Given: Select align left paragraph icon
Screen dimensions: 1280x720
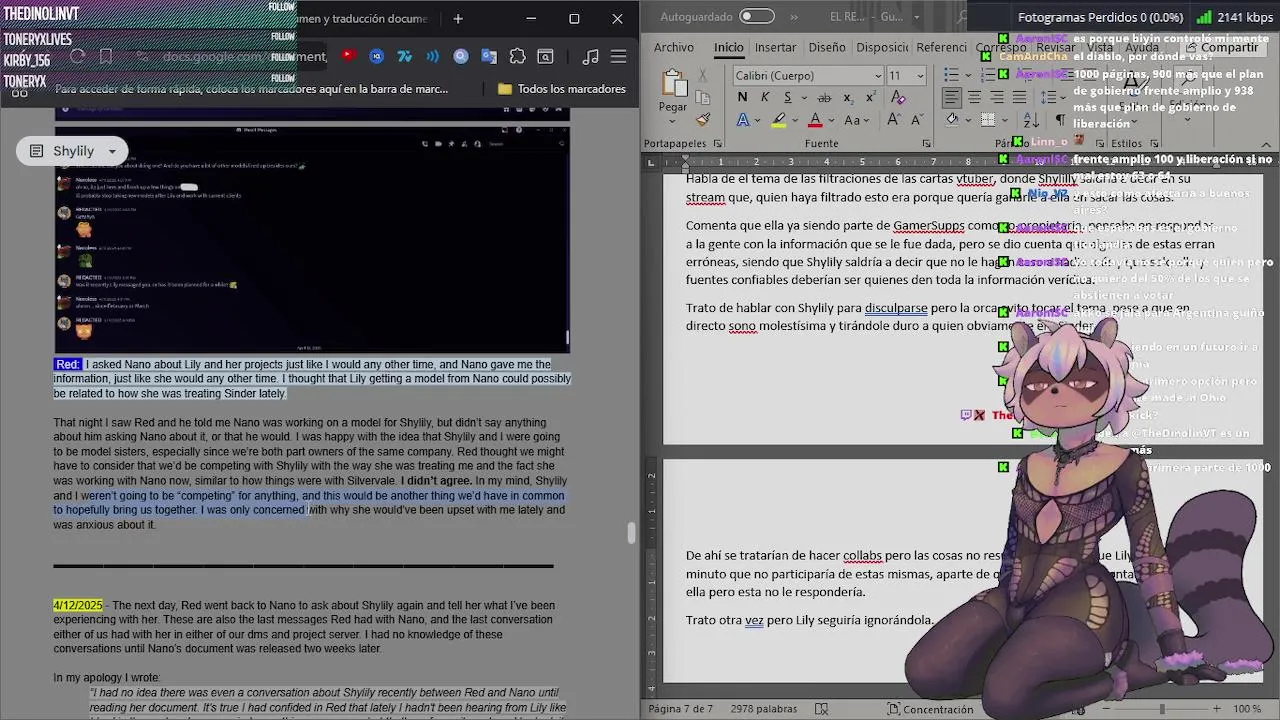Looking at the screenshot, I should click(x=951, y=97).
